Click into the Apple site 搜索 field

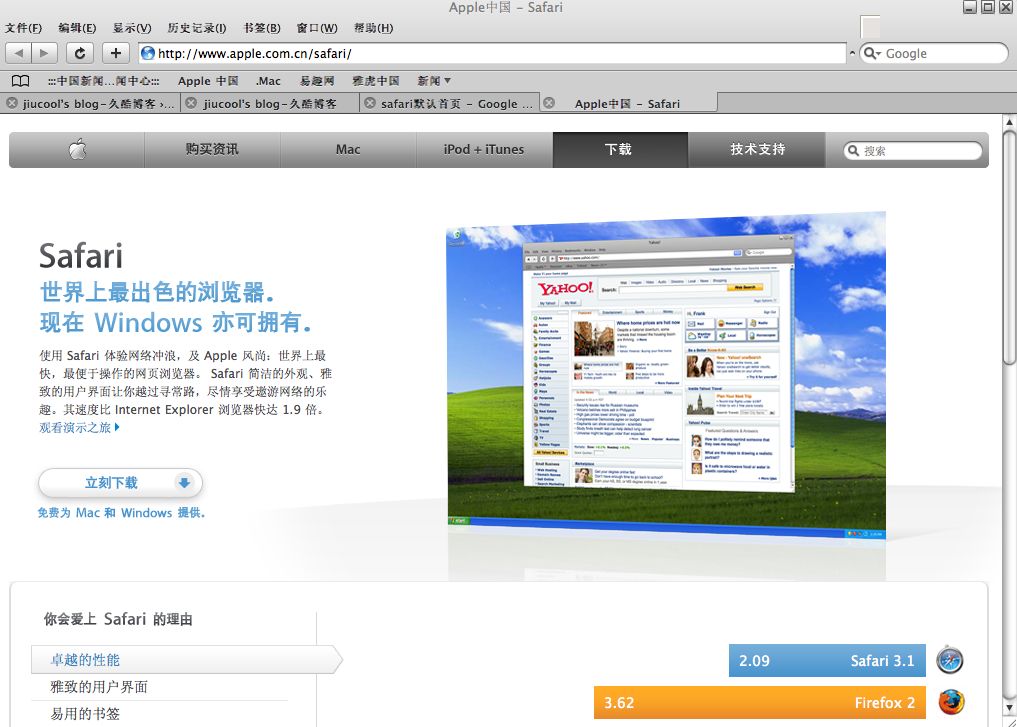click(913, 150)
